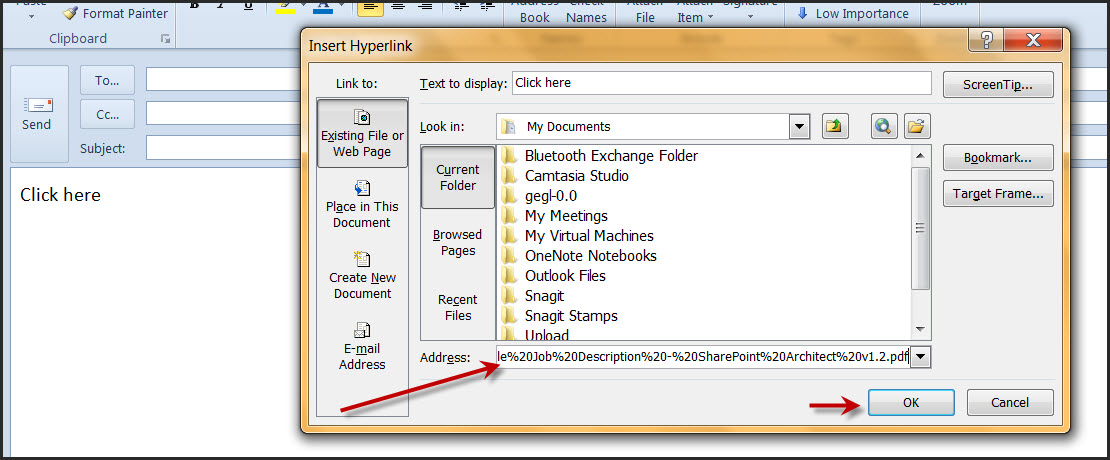Open the Address history dropdown arrow
The image size is (1110, 460).
[920, 357]
